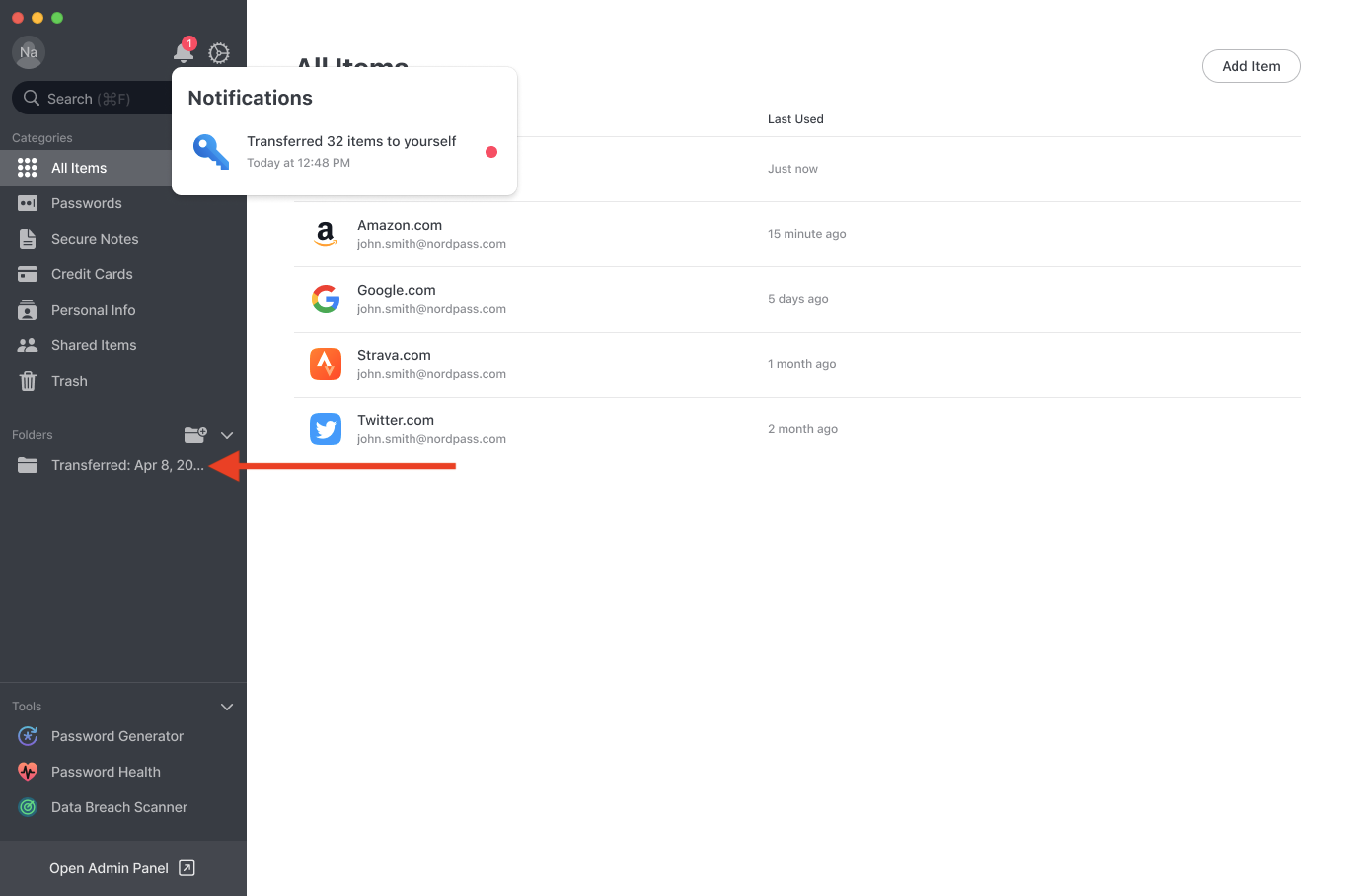This screenshot has width=1348, height=896.
Task: Sort by Last Used column header
Action: 795,119
